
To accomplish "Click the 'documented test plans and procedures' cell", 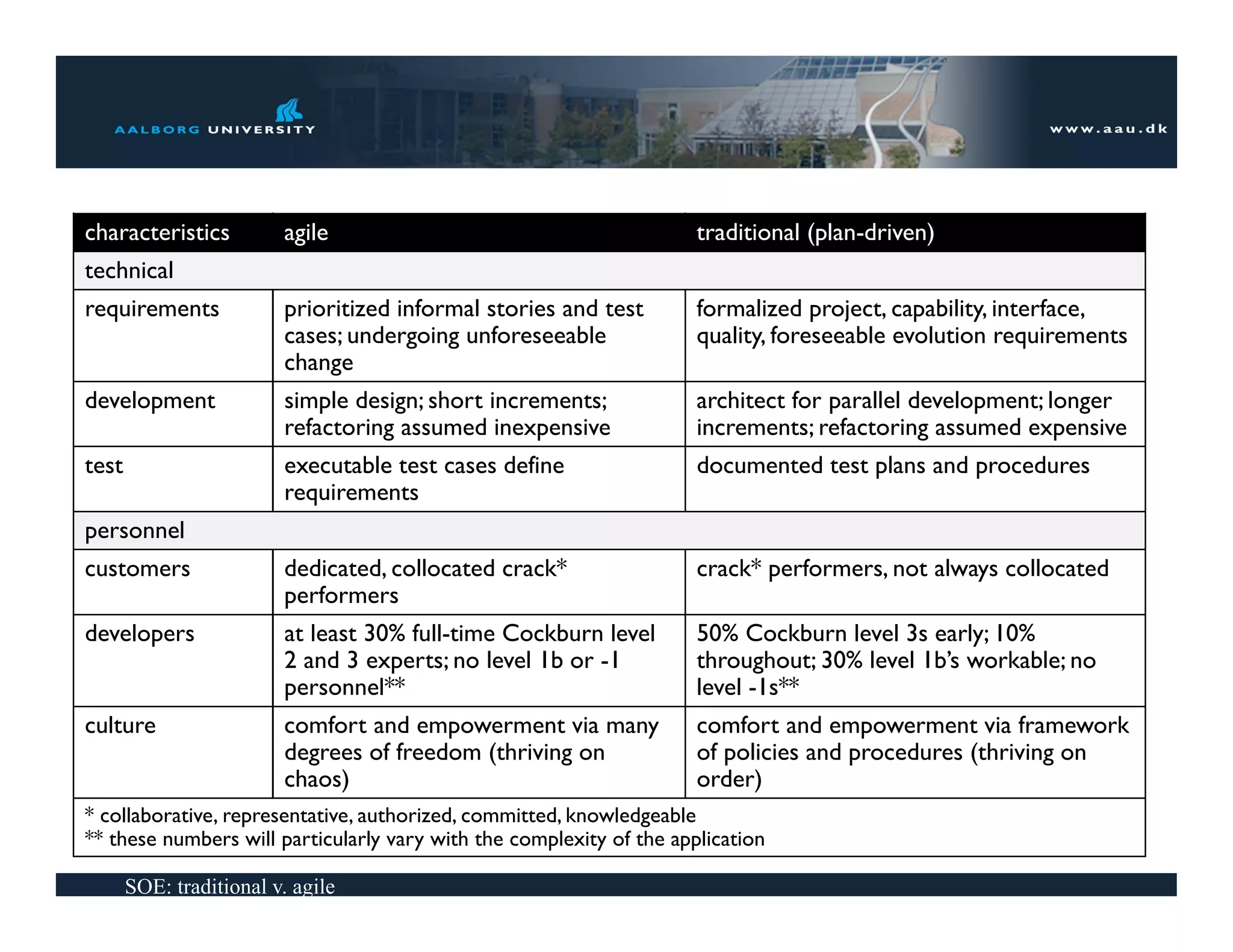I will [892, 466].
